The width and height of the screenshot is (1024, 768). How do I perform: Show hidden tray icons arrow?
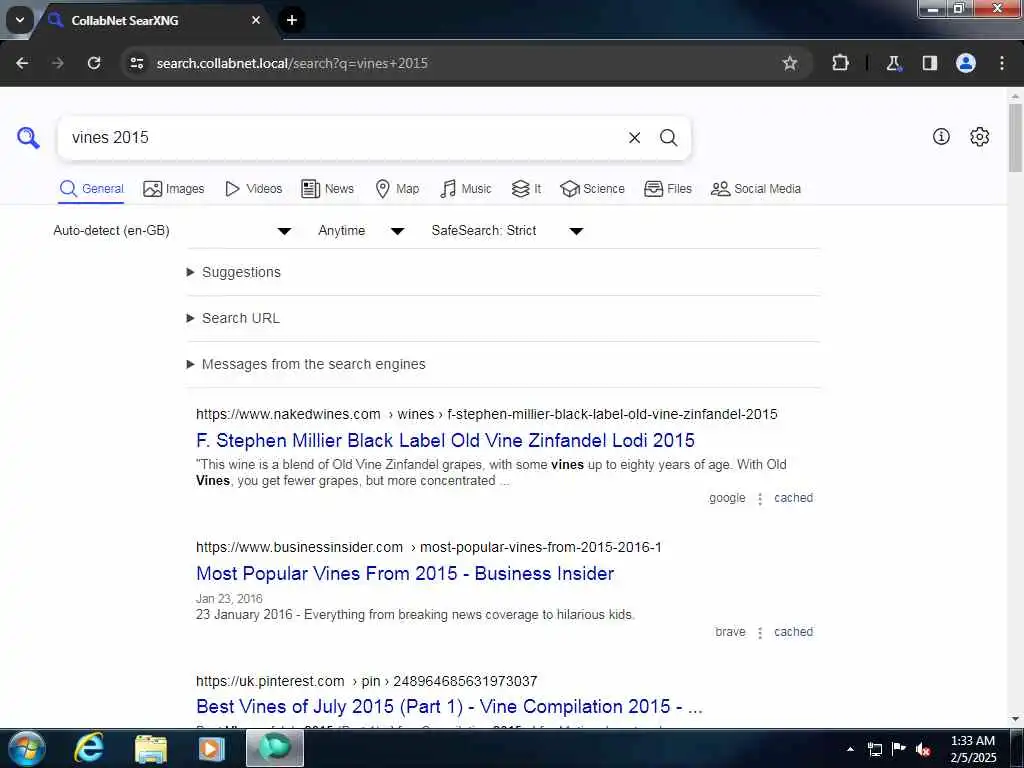[850, 749]
